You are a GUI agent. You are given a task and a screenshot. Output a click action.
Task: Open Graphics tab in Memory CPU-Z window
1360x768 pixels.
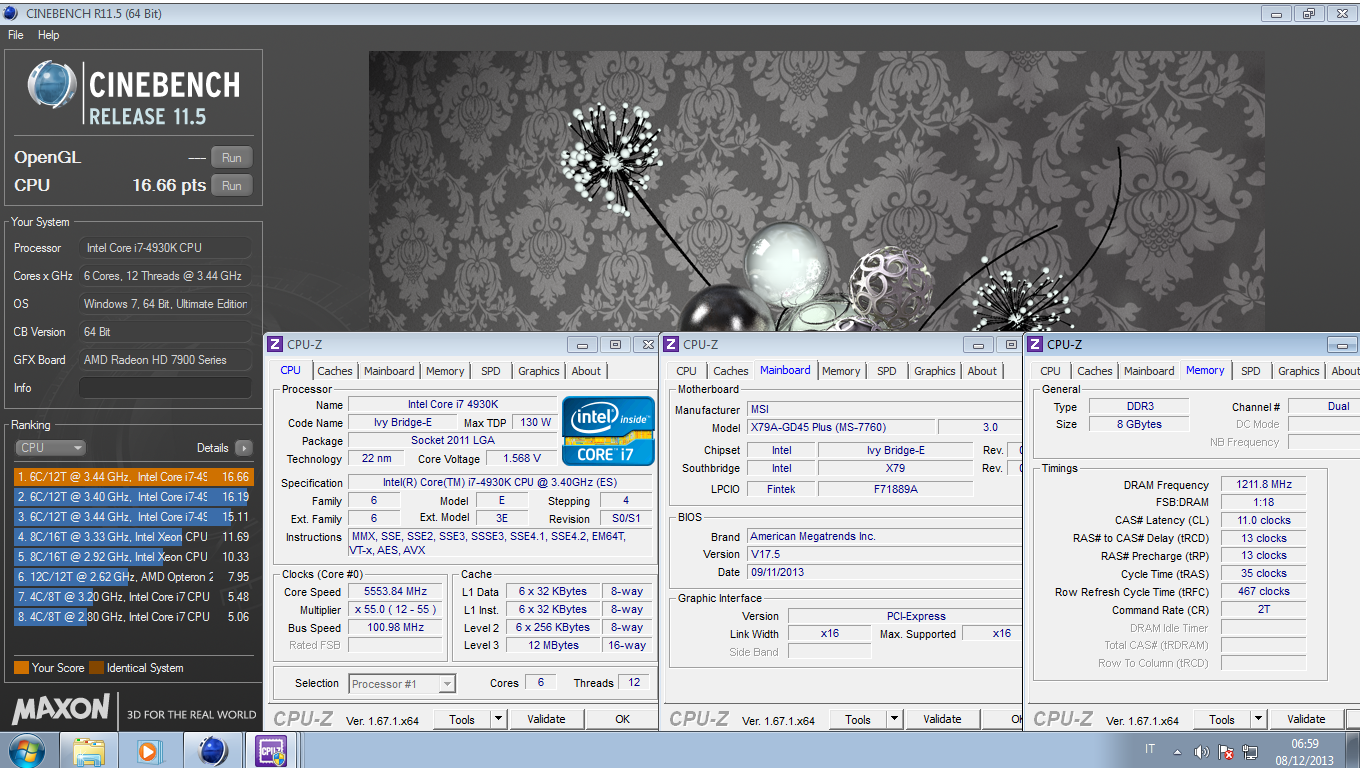pyautogui.click(x=1299, y=371)
